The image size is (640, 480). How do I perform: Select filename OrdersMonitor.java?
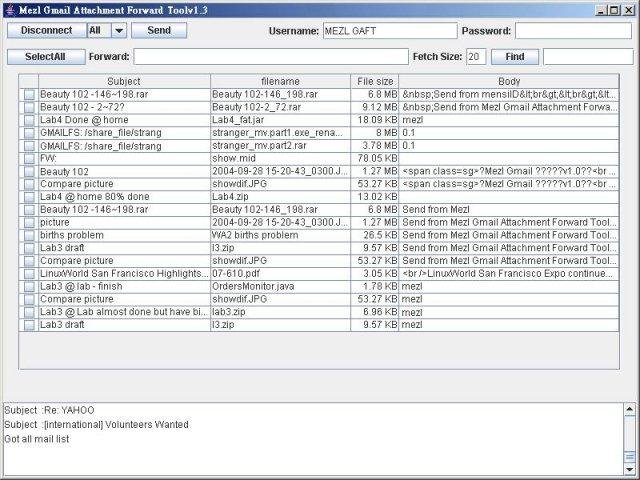click(253, 286)
